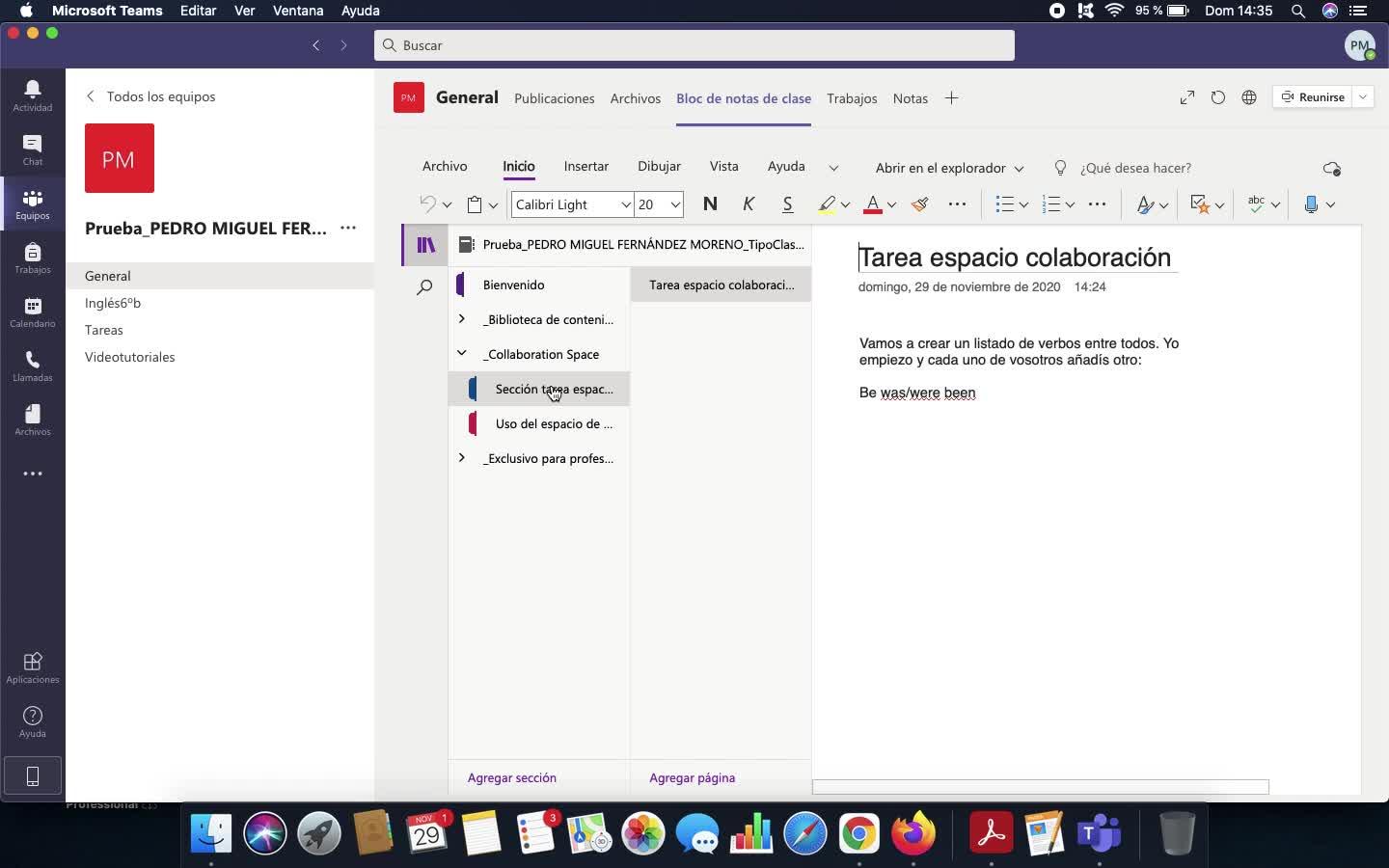The height and width of the screenshot is (868, 1389).
Task: Show navigation with notebook library icon
Action: [425, 245]
